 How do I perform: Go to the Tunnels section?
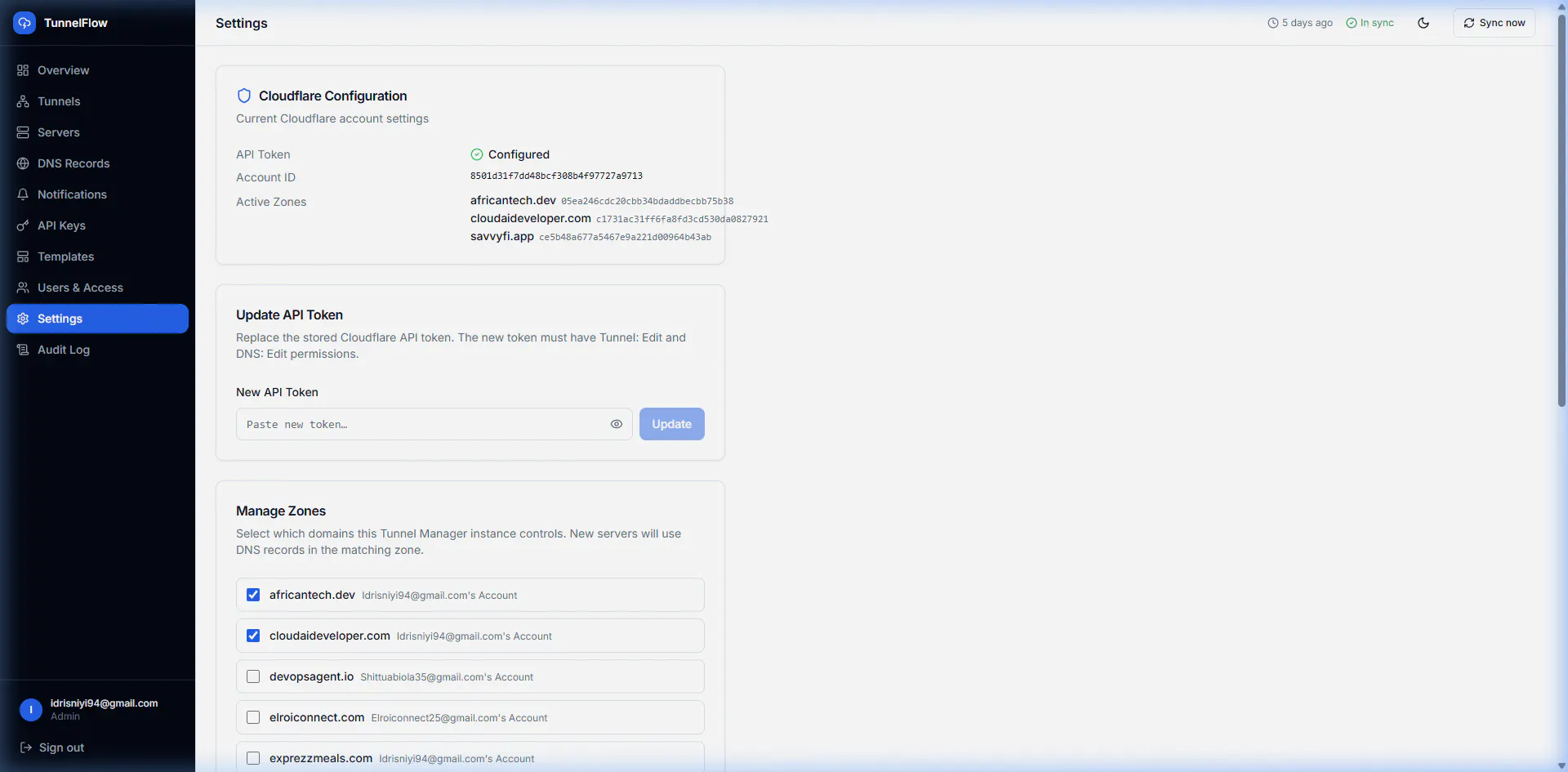(x=97, y=101)
